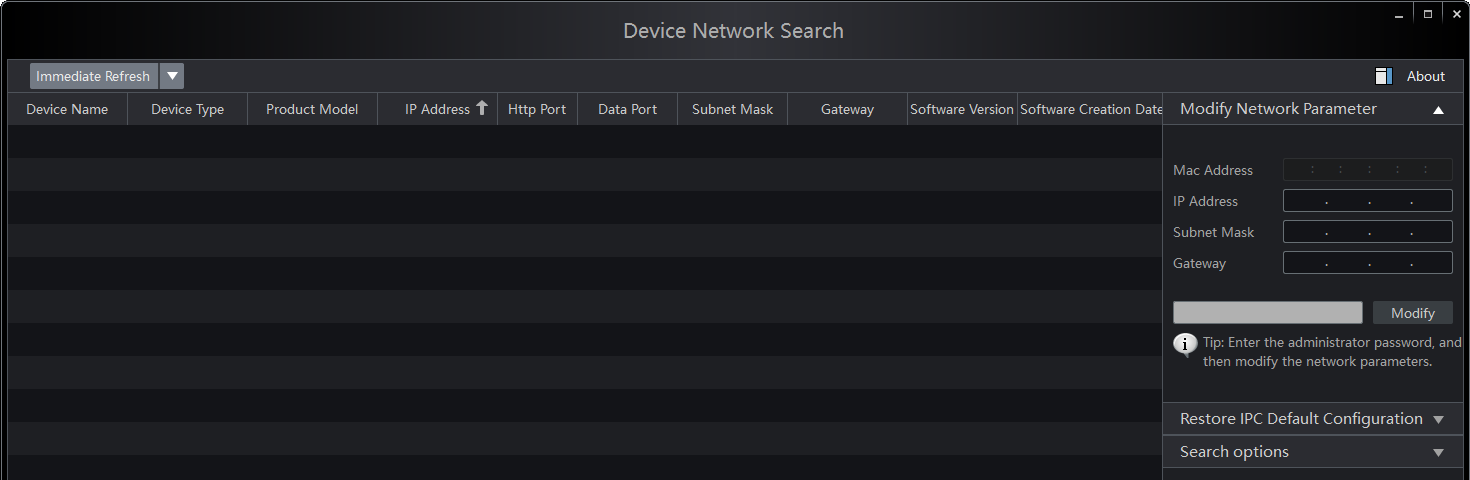1470x480 pixels.
Task: Open the About link
Action: [1425, 76]
